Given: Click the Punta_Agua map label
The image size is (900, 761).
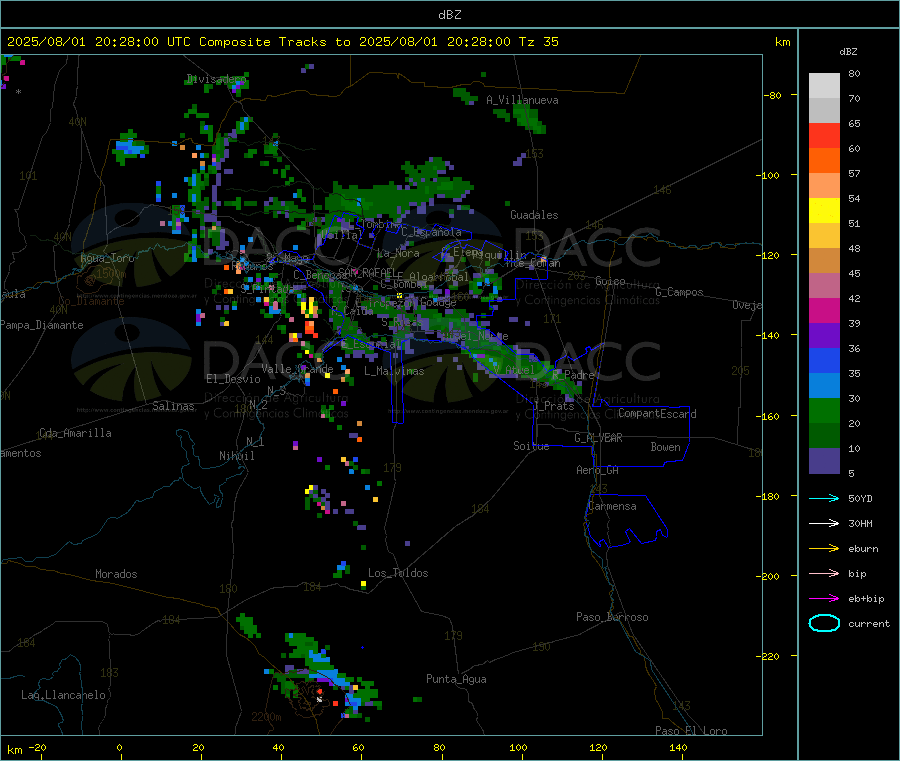Looking at the screenshot, I should 456,679.
